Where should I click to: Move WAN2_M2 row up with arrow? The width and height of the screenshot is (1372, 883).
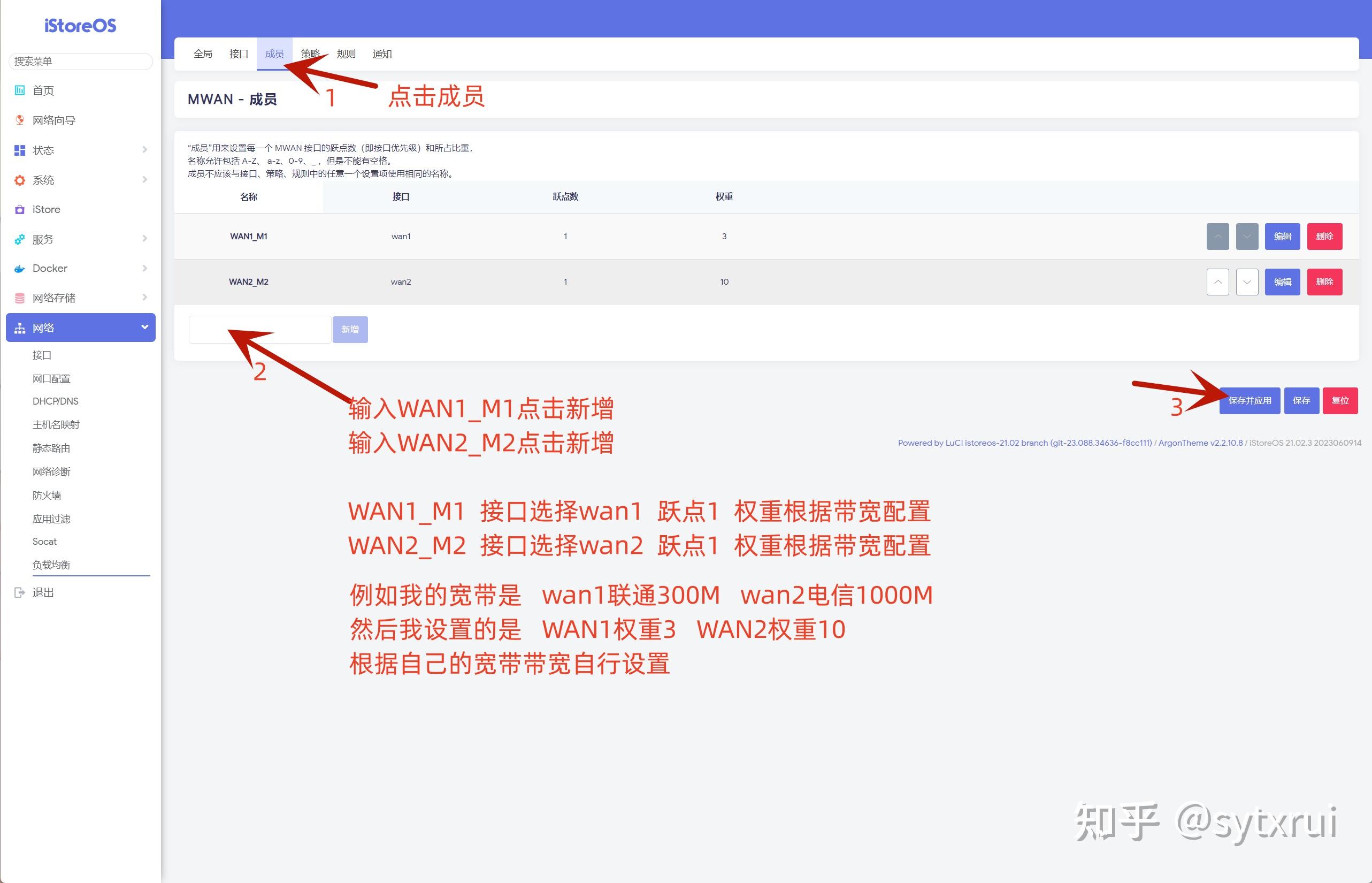coord(1217,281)
